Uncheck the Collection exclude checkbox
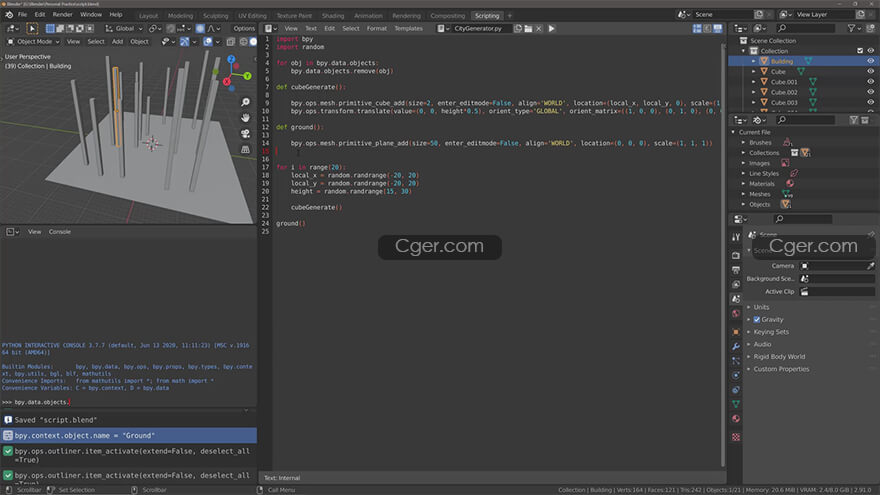Screen dimensions: 880x495 (860, 51)
